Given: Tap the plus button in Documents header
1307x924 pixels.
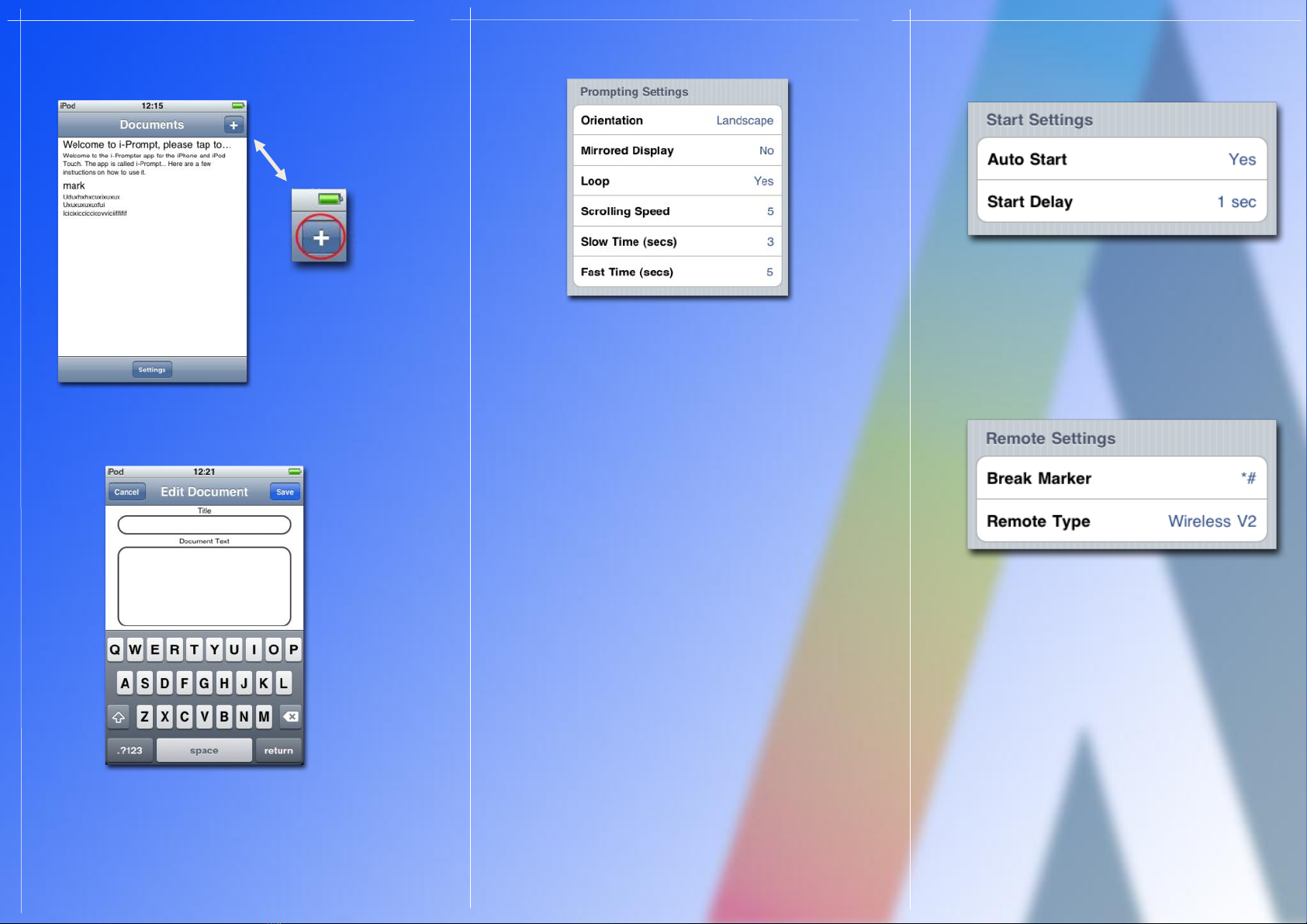Looking at the screenshot, I should tap(233, 125).
